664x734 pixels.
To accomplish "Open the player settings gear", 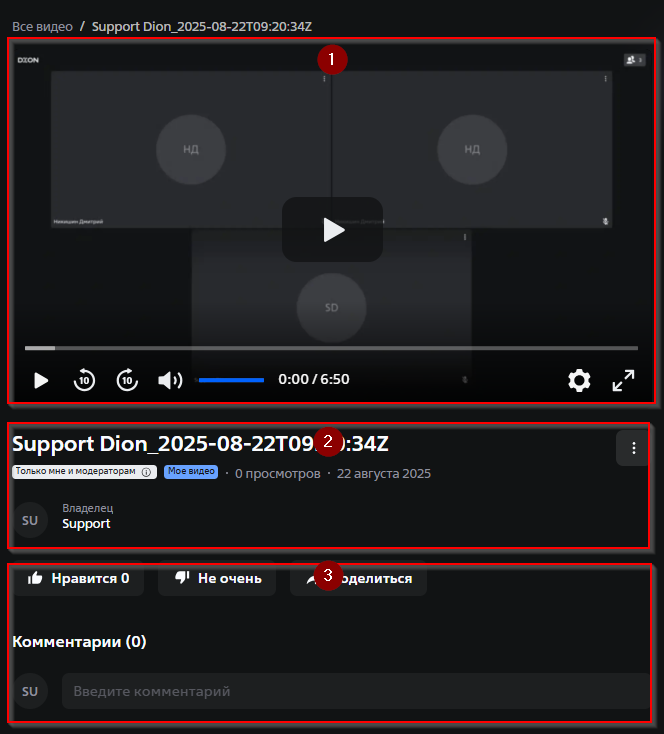I will click(579, 380).
